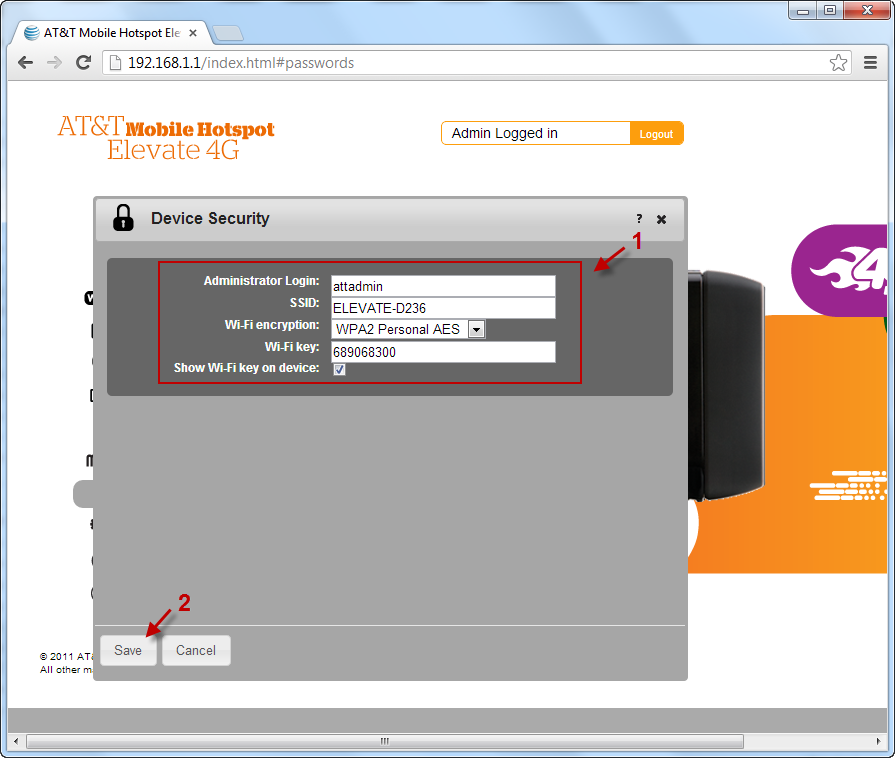
Task: Click the Device Security lock icon
Action: click(x=123, y=217)
